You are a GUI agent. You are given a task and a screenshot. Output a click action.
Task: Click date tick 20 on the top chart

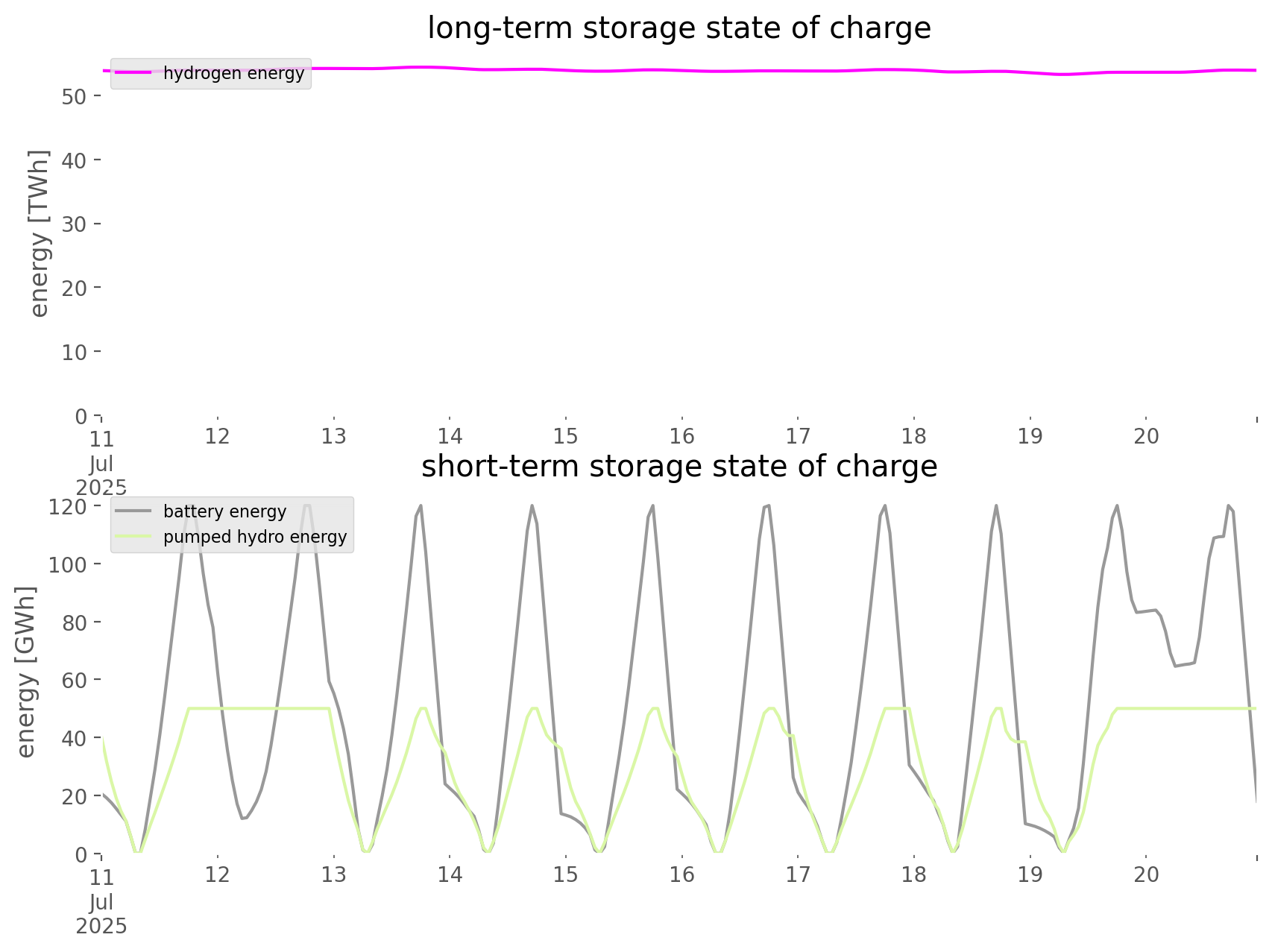coord(1146,437)
